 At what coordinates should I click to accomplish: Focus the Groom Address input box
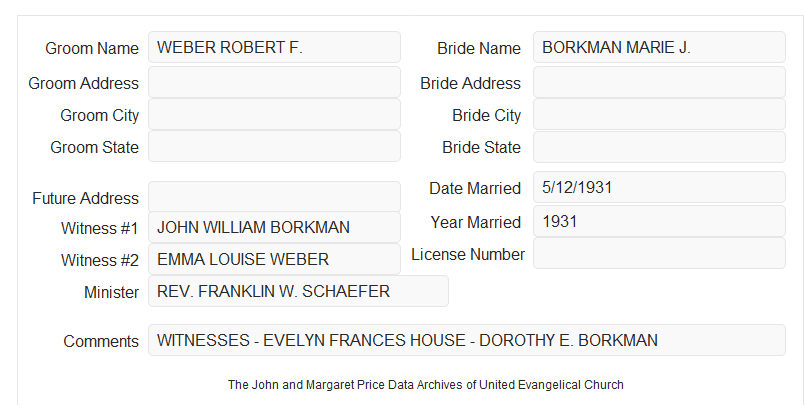point(274,82)
